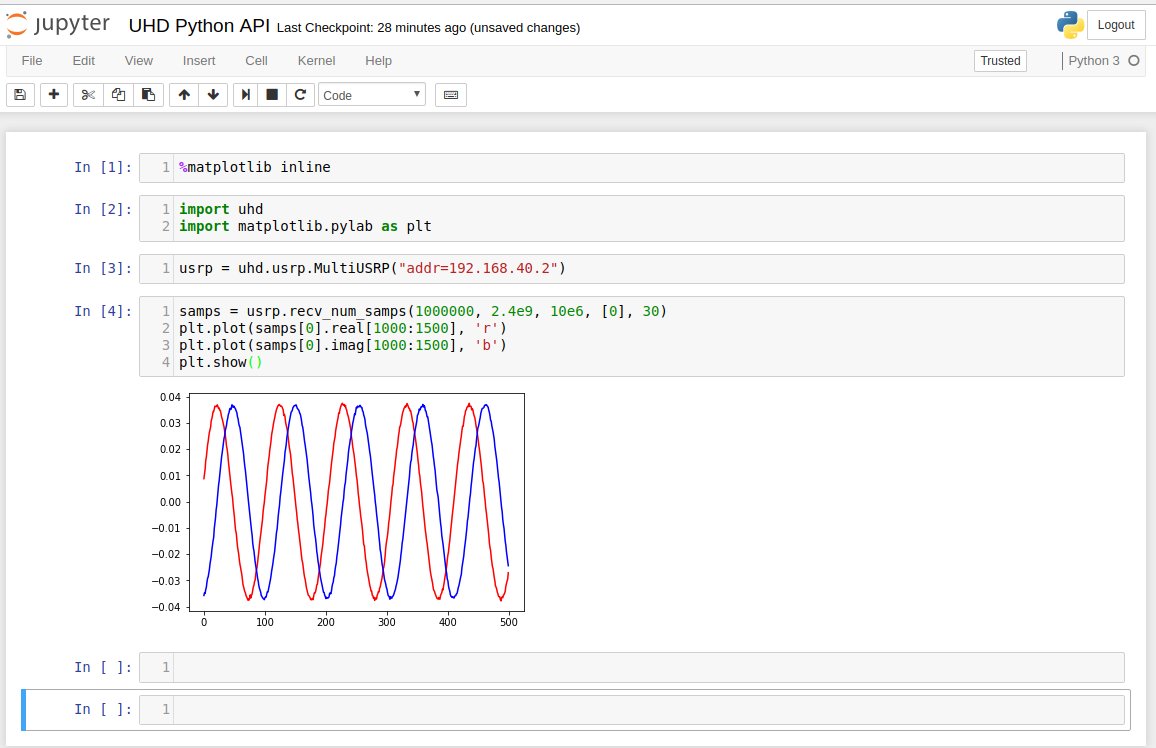
Task: Click the Python 3 kernel name
Action: tap(1093, 60)
